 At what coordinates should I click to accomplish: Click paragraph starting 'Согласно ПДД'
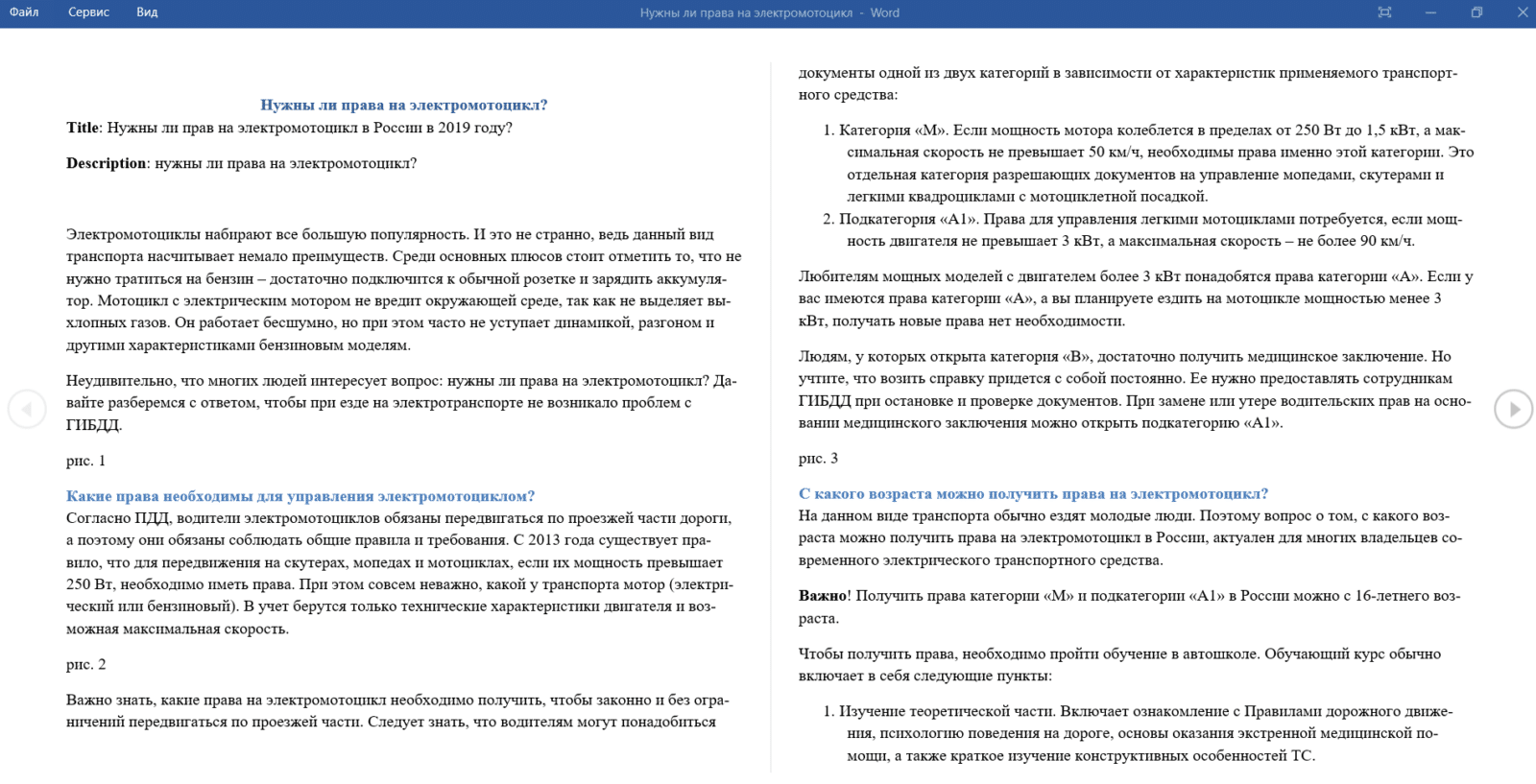[400, 574]
